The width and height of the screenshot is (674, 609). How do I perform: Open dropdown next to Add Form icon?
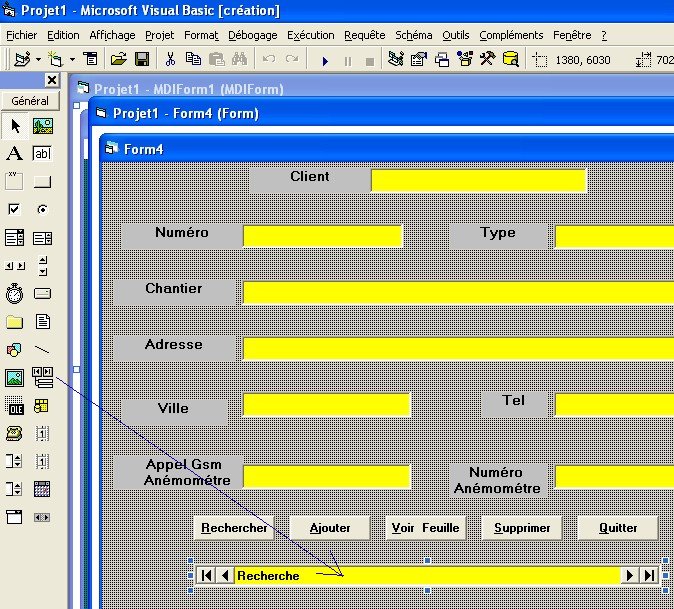[72, 59]
